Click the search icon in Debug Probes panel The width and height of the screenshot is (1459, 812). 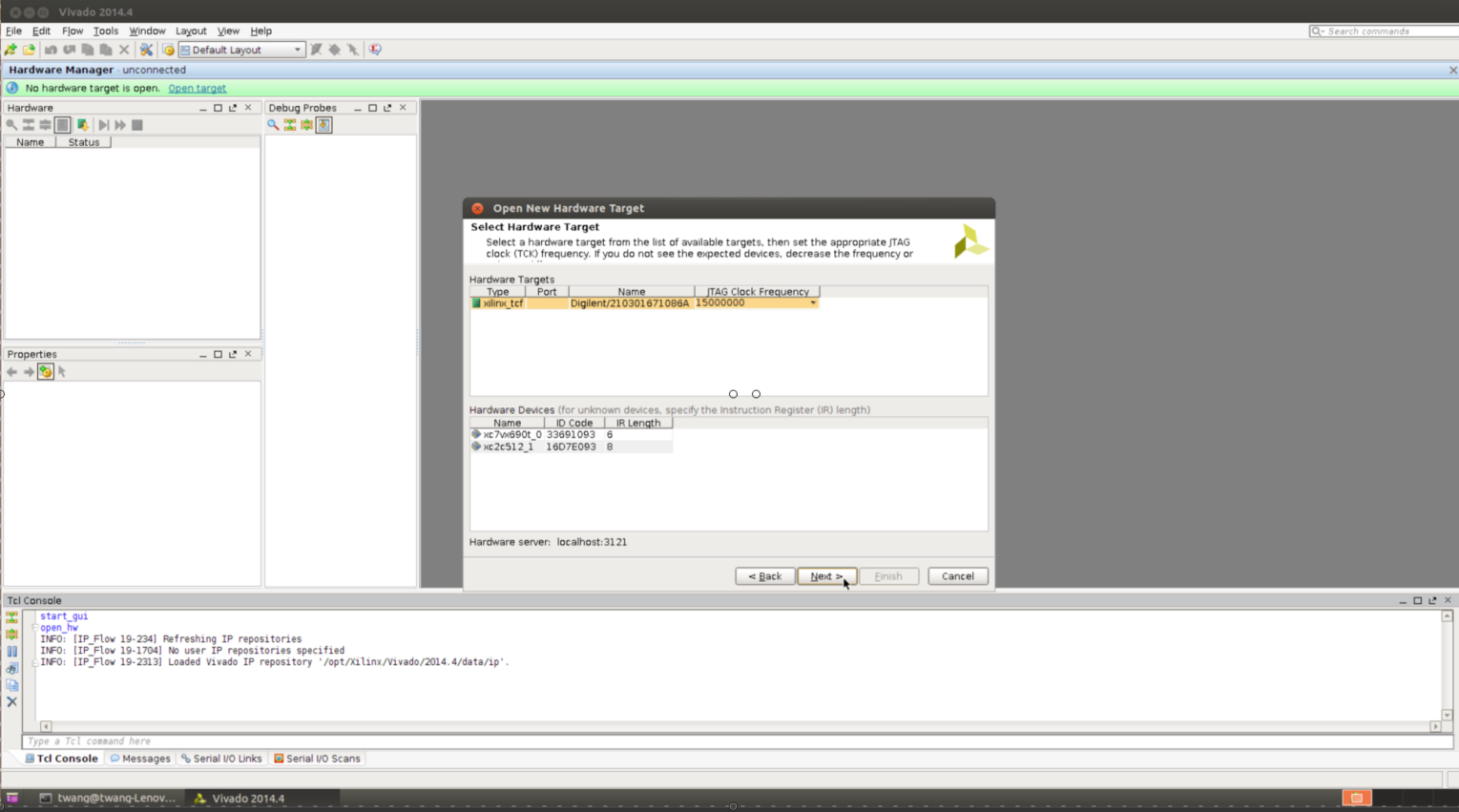(274, 125)
